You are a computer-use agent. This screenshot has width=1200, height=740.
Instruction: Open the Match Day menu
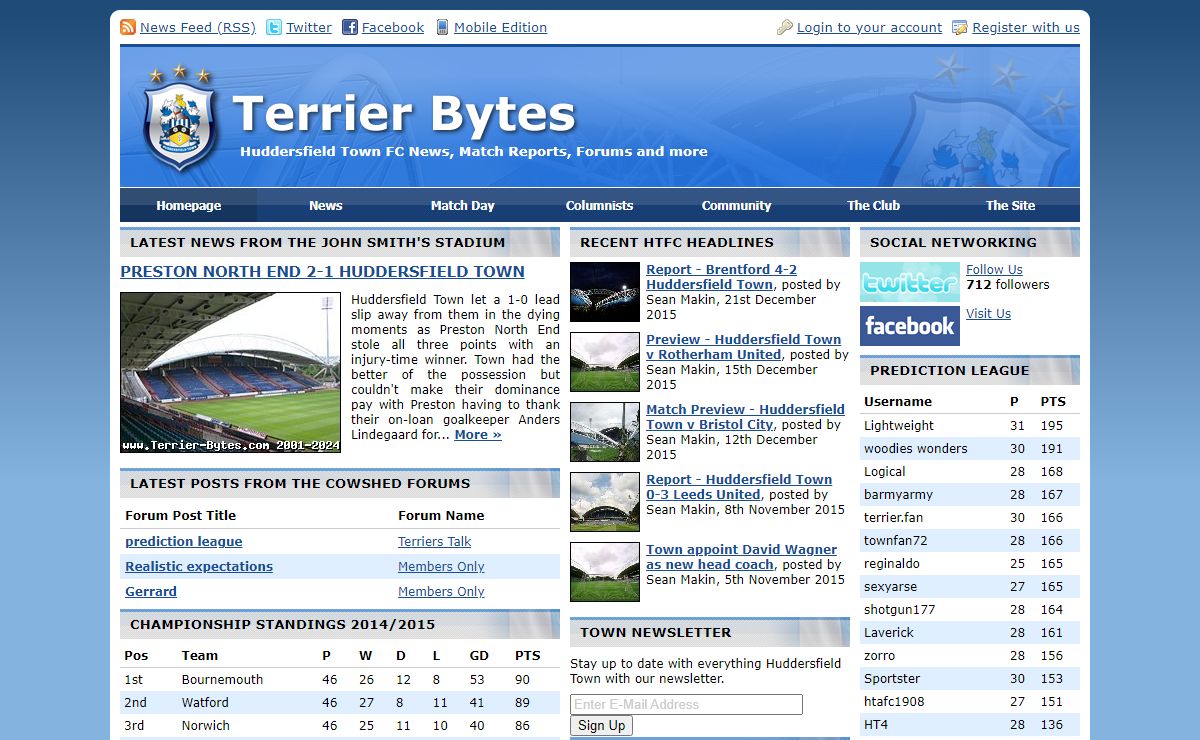[x=462, y=205]
